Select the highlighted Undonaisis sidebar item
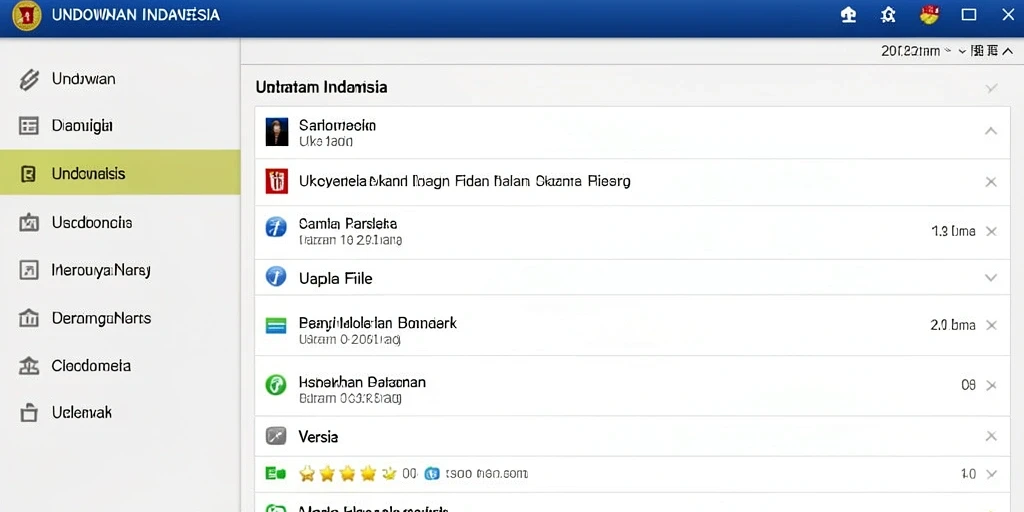The image size is (1024, 512). [120, 172]
